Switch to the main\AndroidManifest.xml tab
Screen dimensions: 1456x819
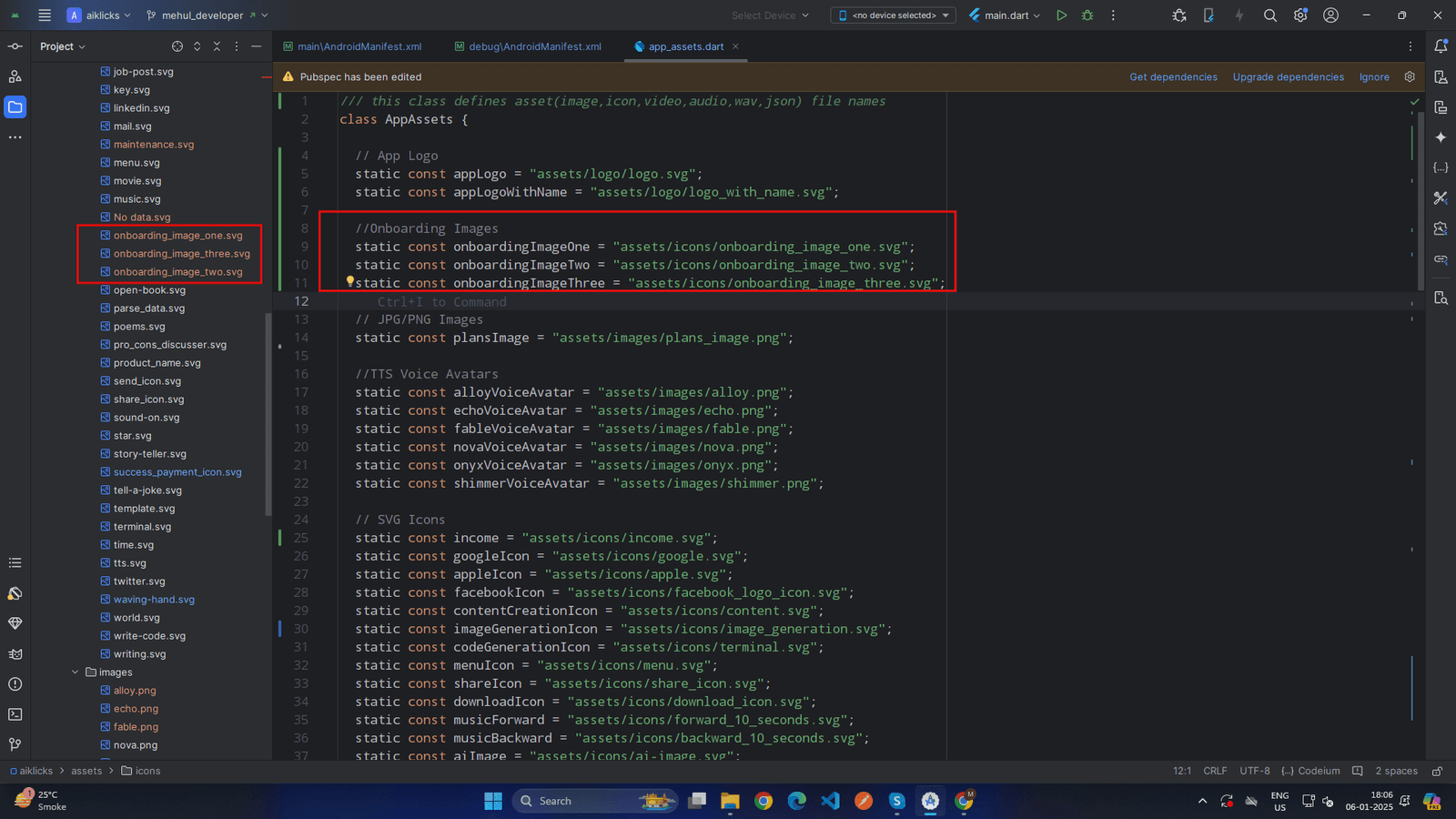pyautogui.click(x=359, y=46)
